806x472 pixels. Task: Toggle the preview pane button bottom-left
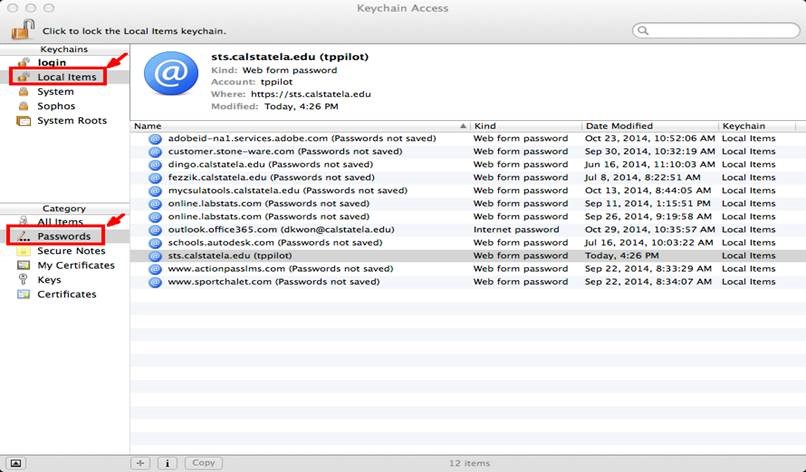pyautogui.click(x=15, y=463)
